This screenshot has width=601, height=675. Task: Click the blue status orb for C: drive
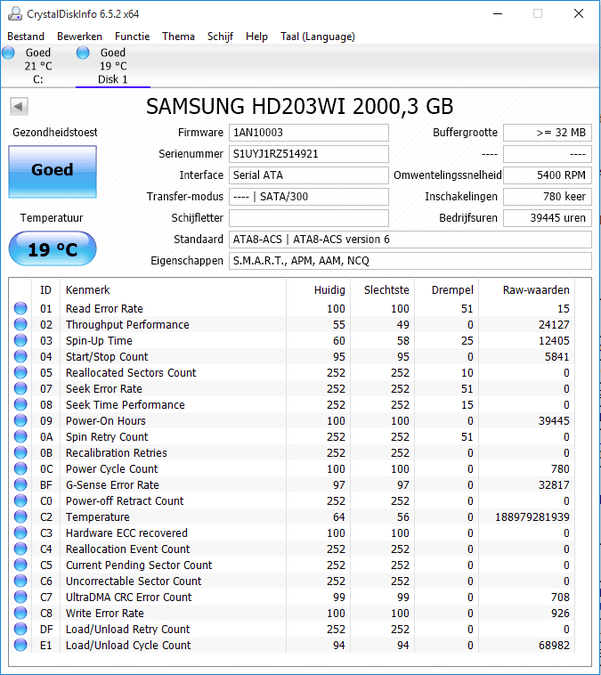click(9, 53)
